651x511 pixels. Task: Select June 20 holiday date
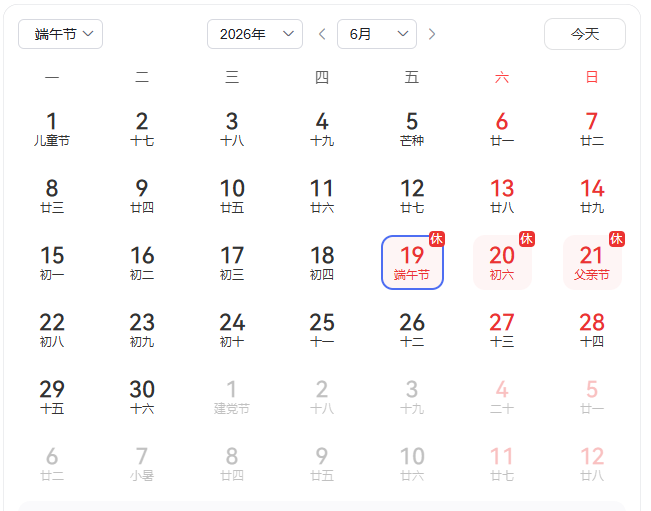click(x=502, y=262)
